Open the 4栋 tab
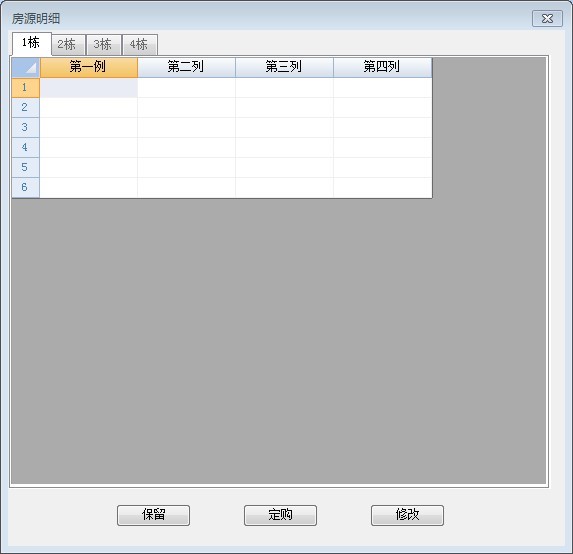The image size is (573, 554). (140, 45)
